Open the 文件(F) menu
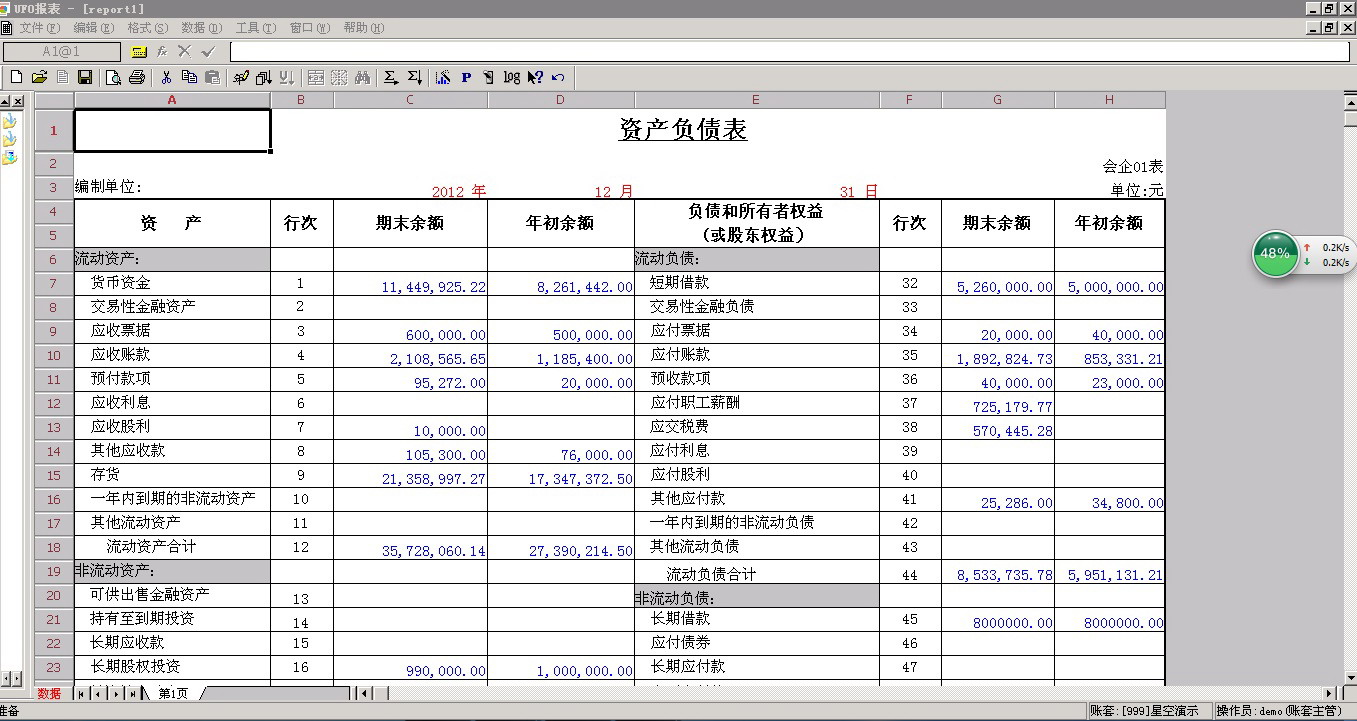The width and height of the screenshot is (1357, 721). [40, 28]
